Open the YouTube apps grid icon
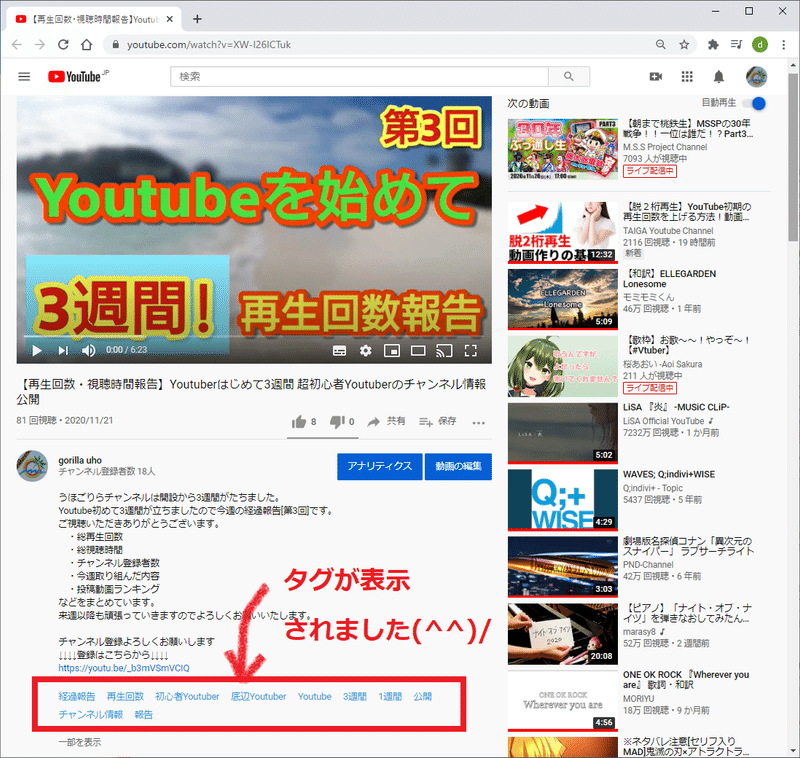This screenshot has height=758, width=800. coord(687,77)
